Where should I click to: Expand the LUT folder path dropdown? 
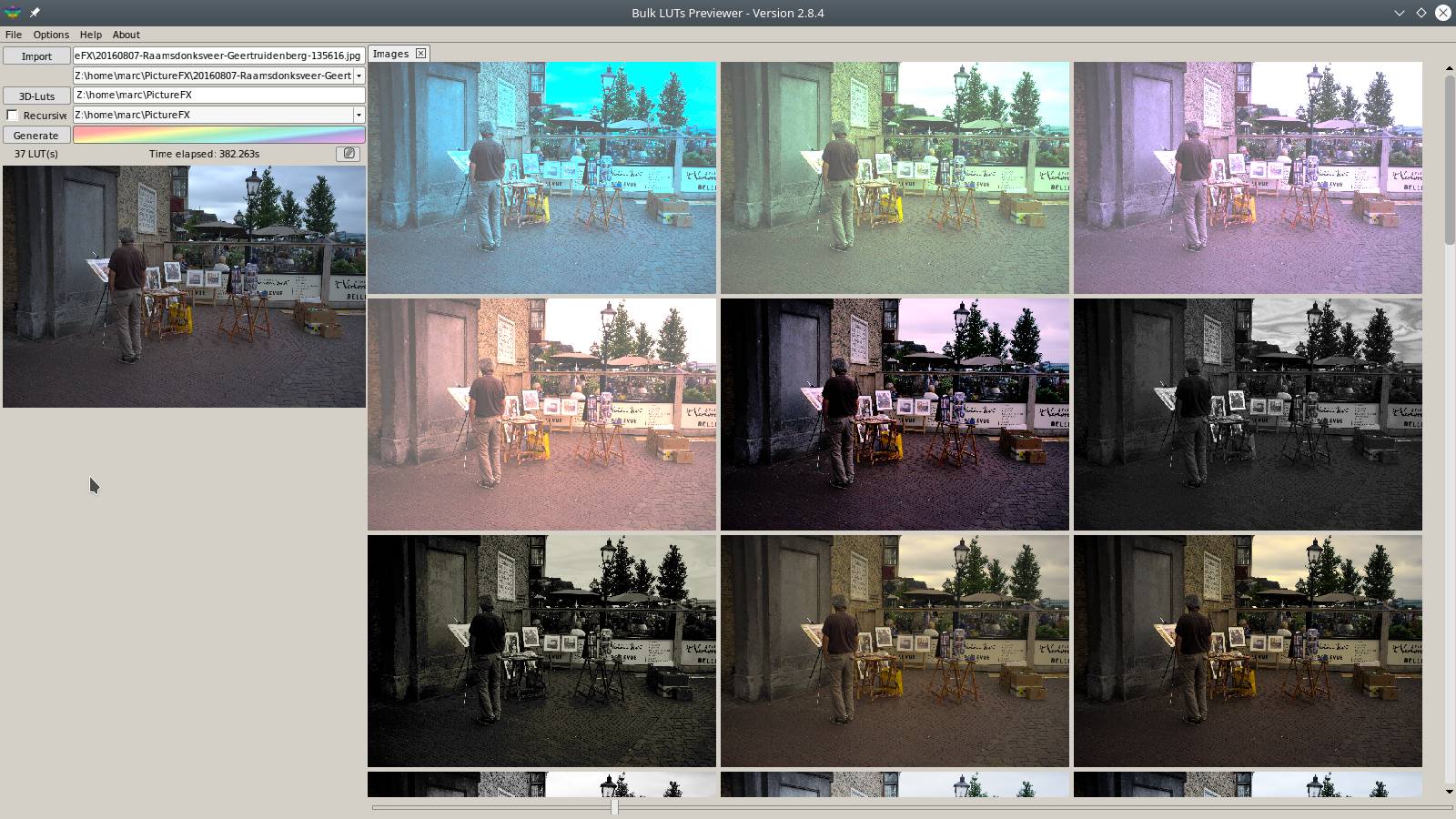[x=359, y=115]
